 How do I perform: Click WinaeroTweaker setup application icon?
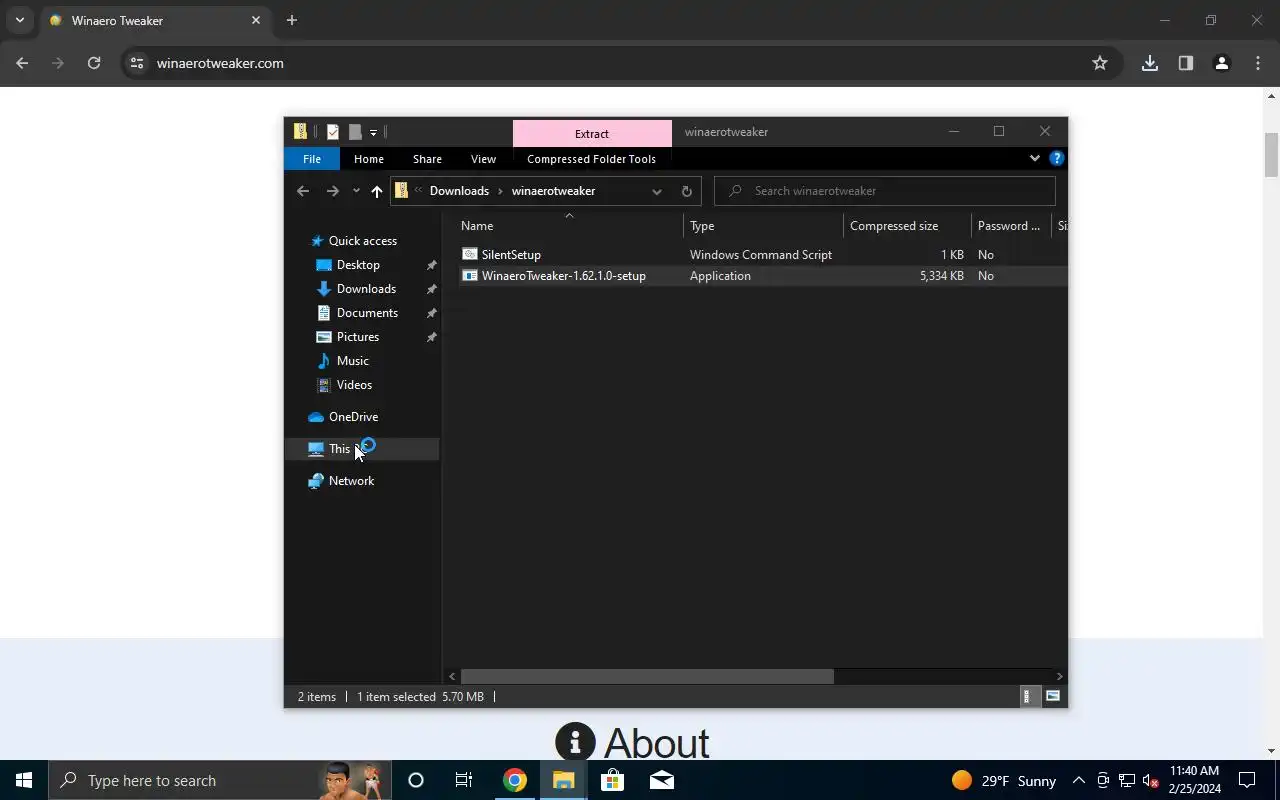click(469, 276)
